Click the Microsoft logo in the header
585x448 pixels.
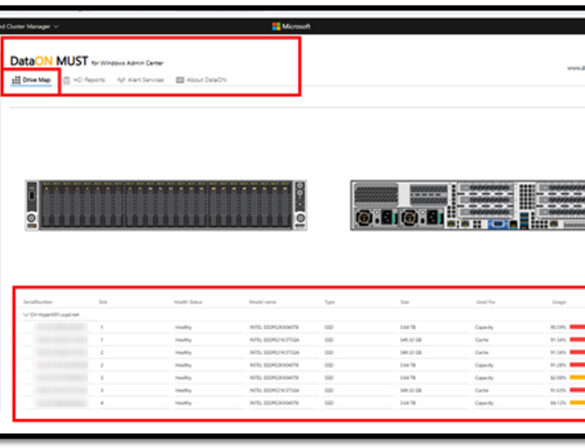[291, 26]
